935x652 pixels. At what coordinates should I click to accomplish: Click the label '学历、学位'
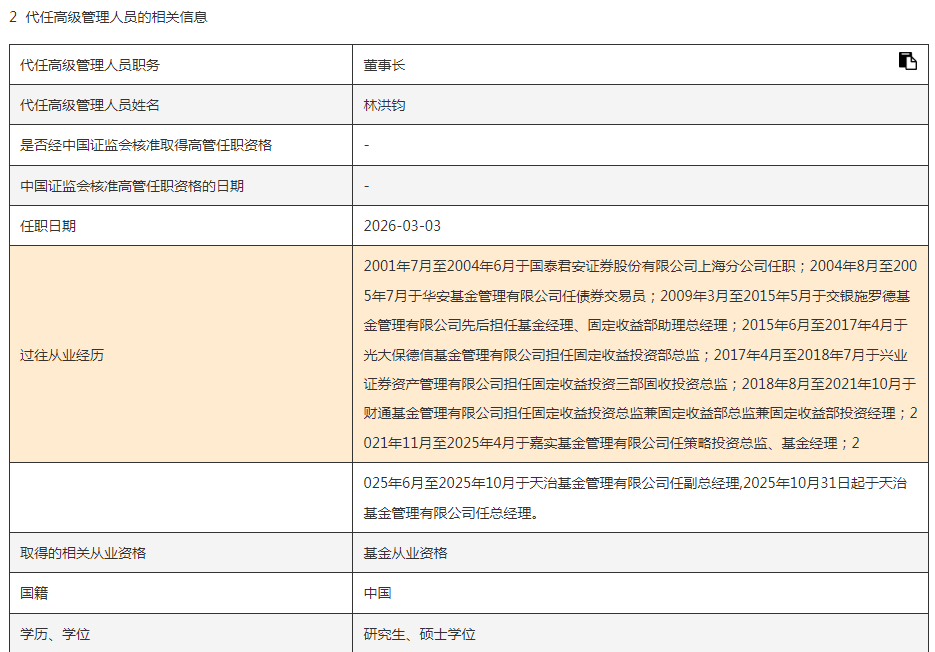(55, 634)
